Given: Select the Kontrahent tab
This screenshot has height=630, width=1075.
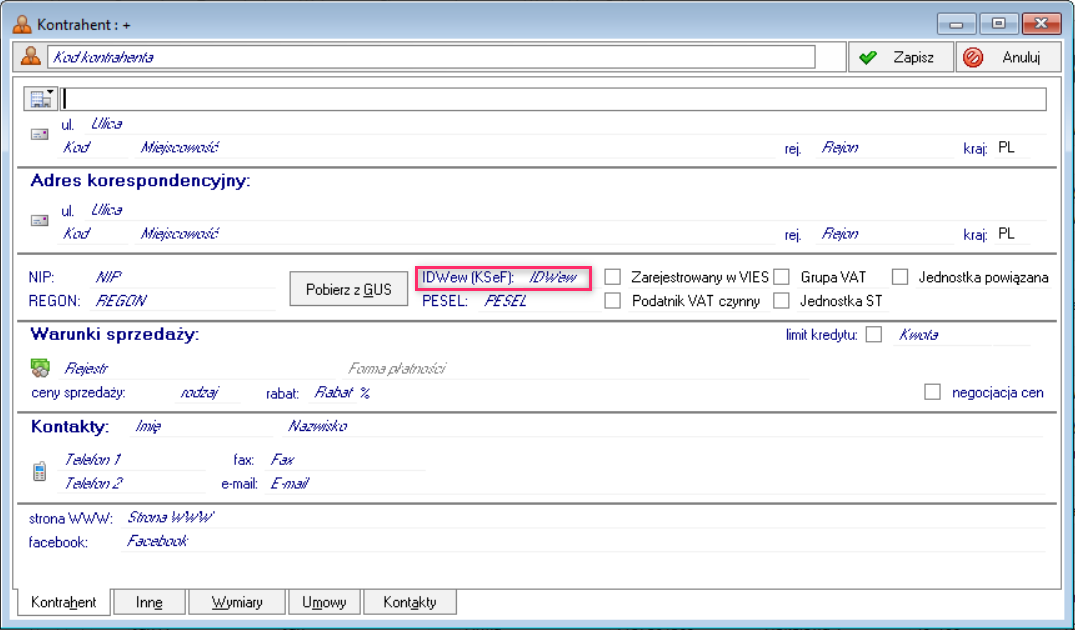Looking at the screenshot, I should click(64, 602).
